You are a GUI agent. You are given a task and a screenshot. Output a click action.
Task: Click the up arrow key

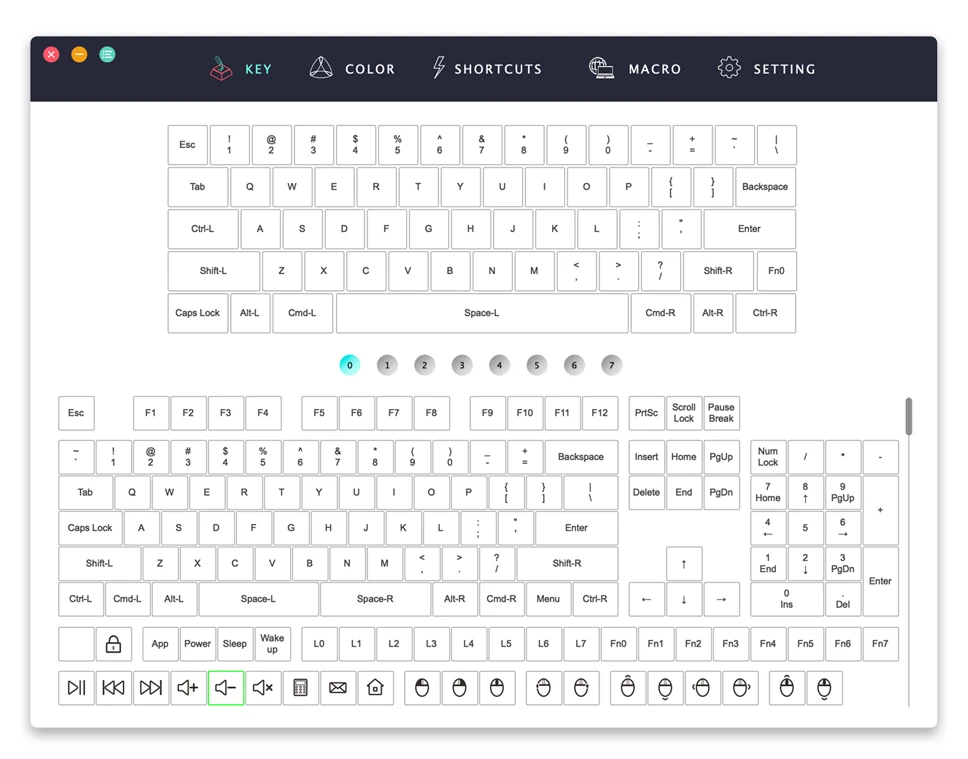pyautogui.click(x=684, y=564)
